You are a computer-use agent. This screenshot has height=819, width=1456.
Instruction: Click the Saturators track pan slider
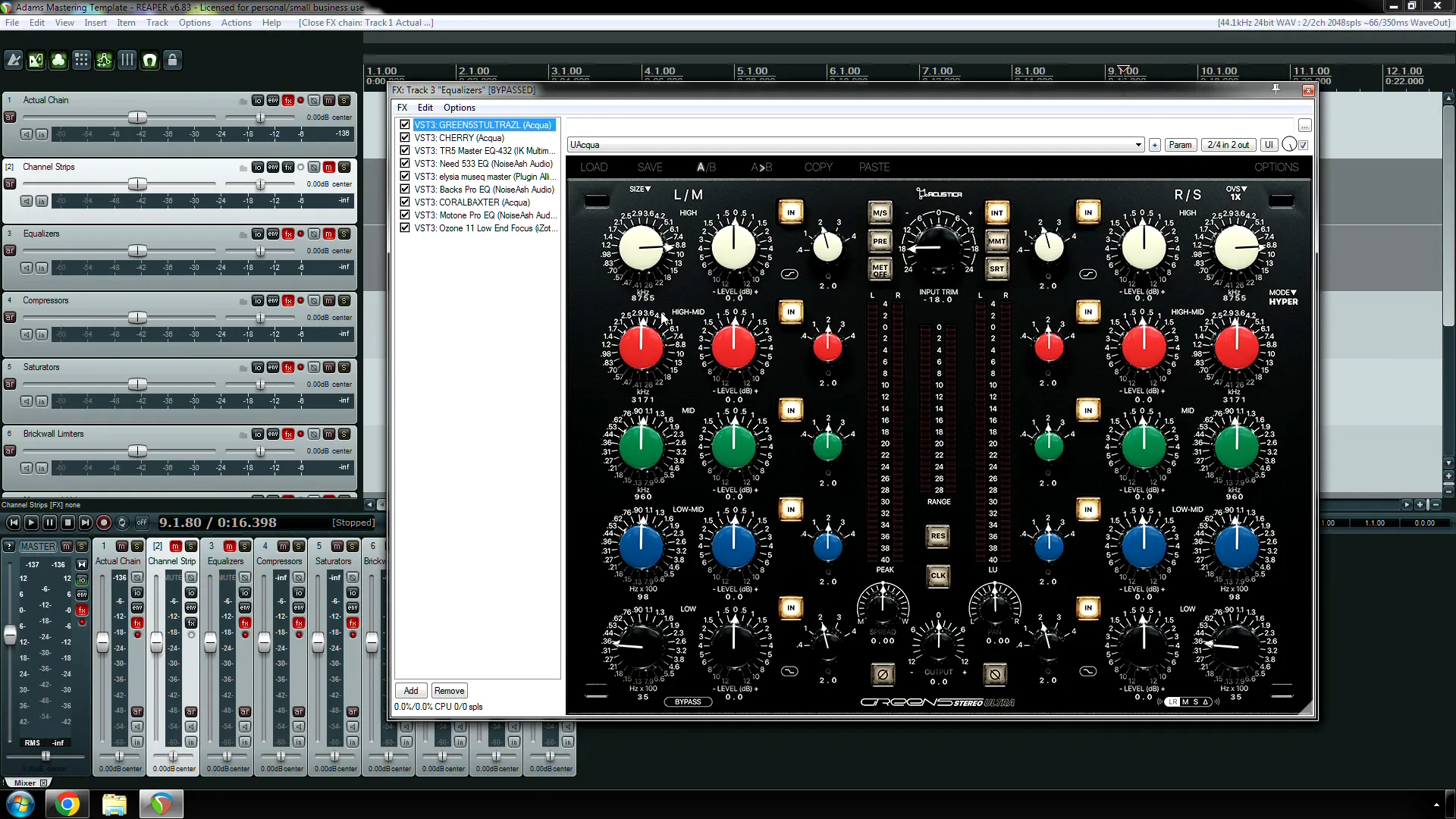[x=260, y=384]
